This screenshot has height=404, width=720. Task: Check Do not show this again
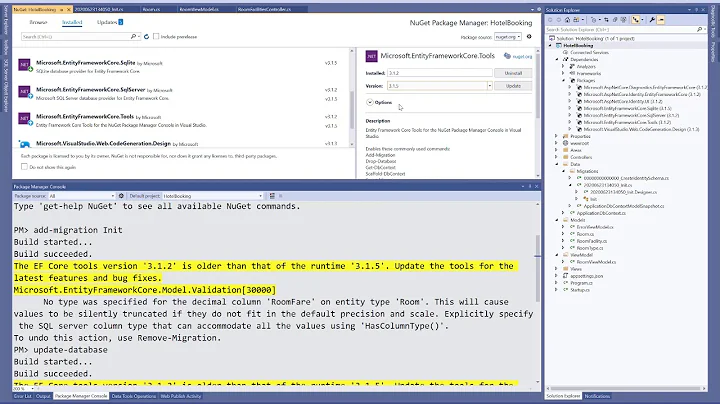tap(24, 167)
